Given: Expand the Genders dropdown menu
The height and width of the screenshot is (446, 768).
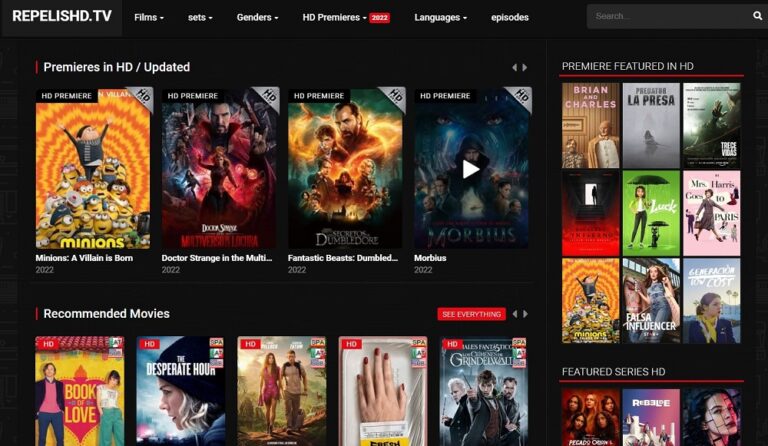Looking at the screenshot, I should tap(257, 17).
